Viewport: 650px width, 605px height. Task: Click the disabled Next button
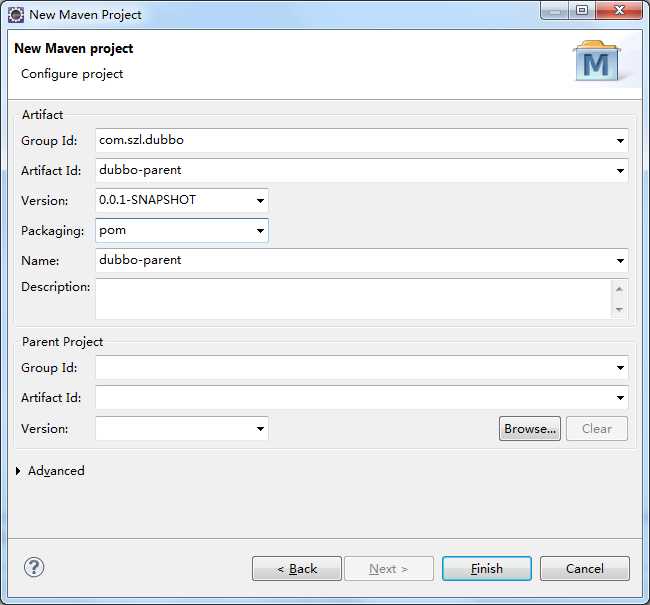point(389,569)
